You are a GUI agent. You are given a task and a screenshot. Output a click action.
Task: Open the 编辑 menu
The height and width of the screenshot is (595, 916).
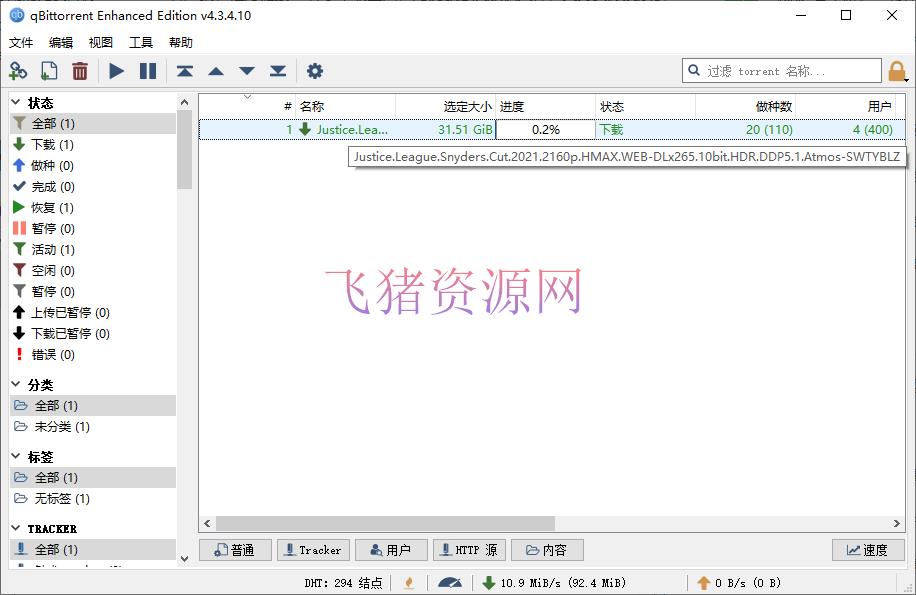61,43
